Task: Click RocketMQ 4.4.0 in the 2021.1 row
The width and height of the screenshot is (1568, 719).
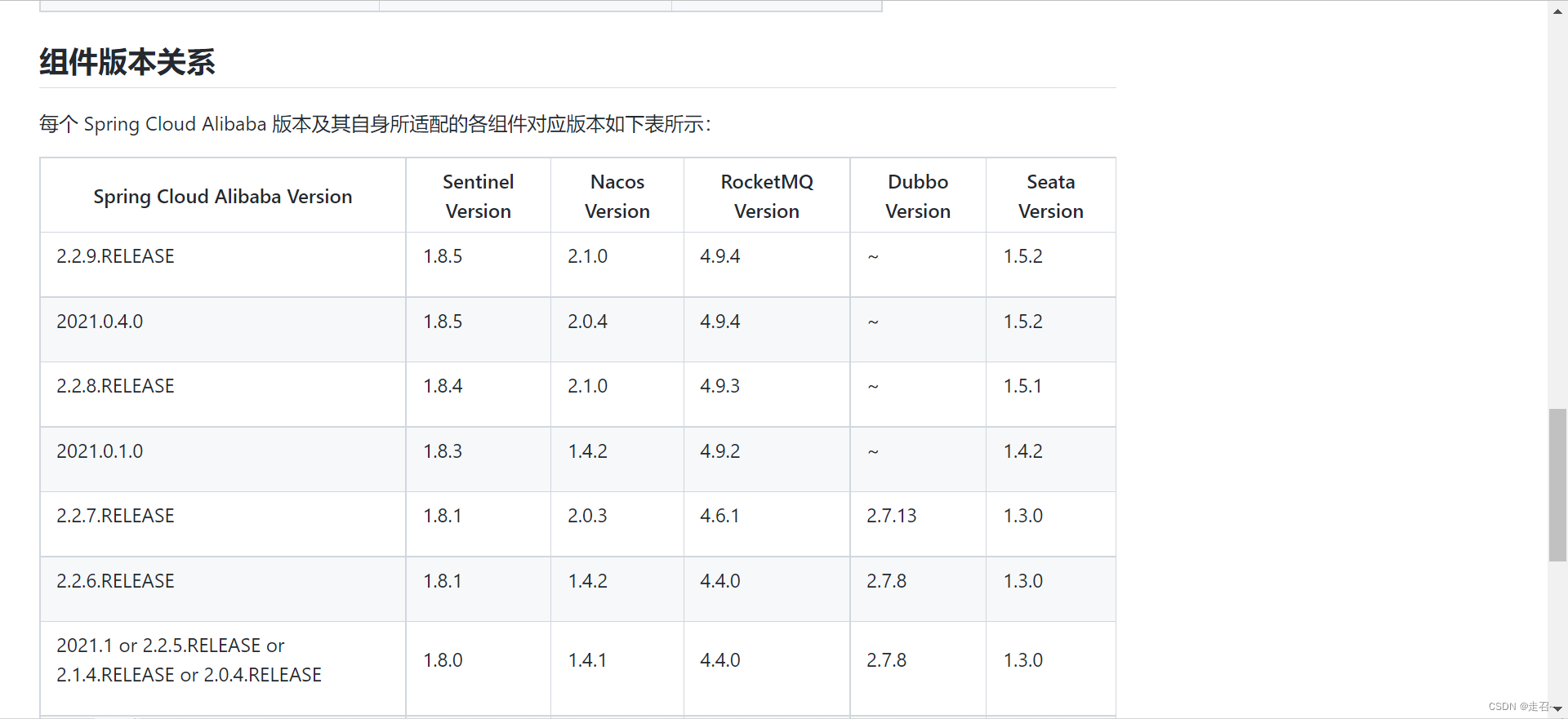Action: [x=719, y=660]
